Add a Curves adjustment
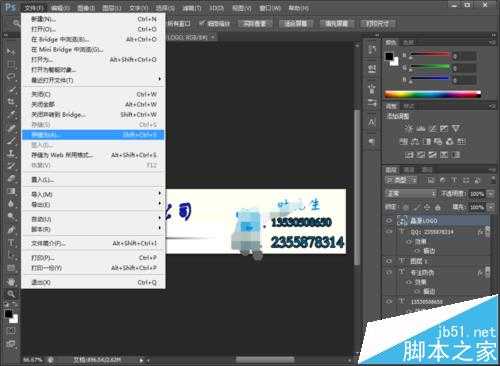This screenshot has height=366, width=500. click(x=432, y=128)
